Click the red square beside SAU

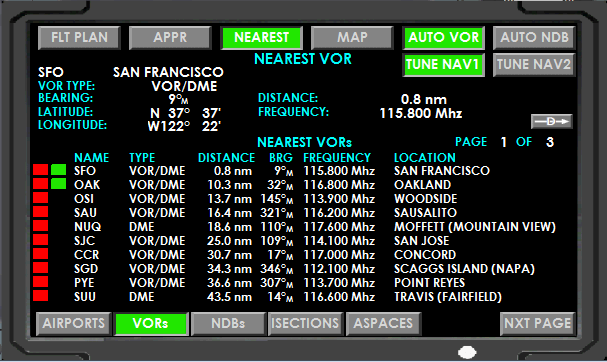41,212
